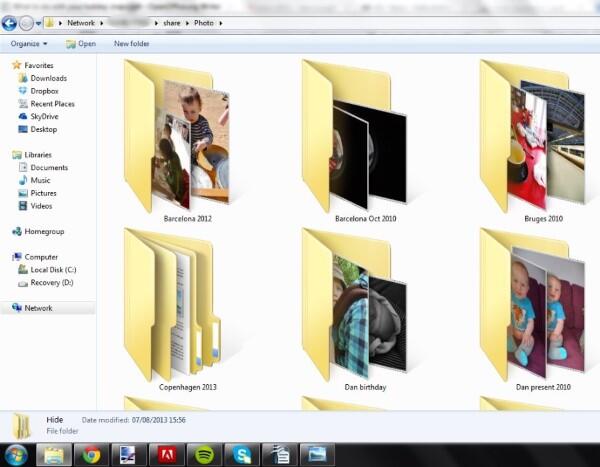Image resolution: width=600 pixels, height=467 pixels.
Task: Select Desktop in Favorites
Action: coord(44,129)
